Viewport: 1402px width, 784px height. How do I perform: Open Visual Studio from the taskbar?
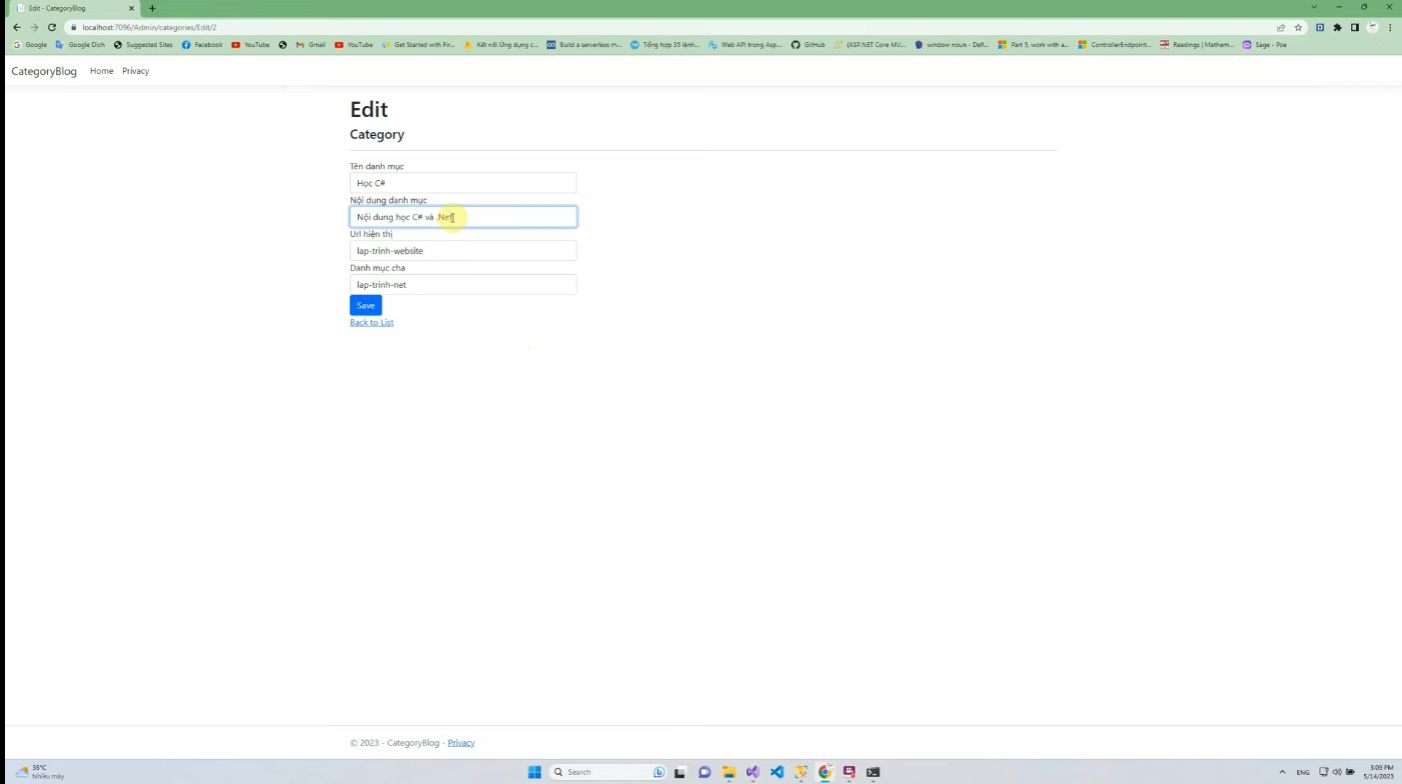753,772
